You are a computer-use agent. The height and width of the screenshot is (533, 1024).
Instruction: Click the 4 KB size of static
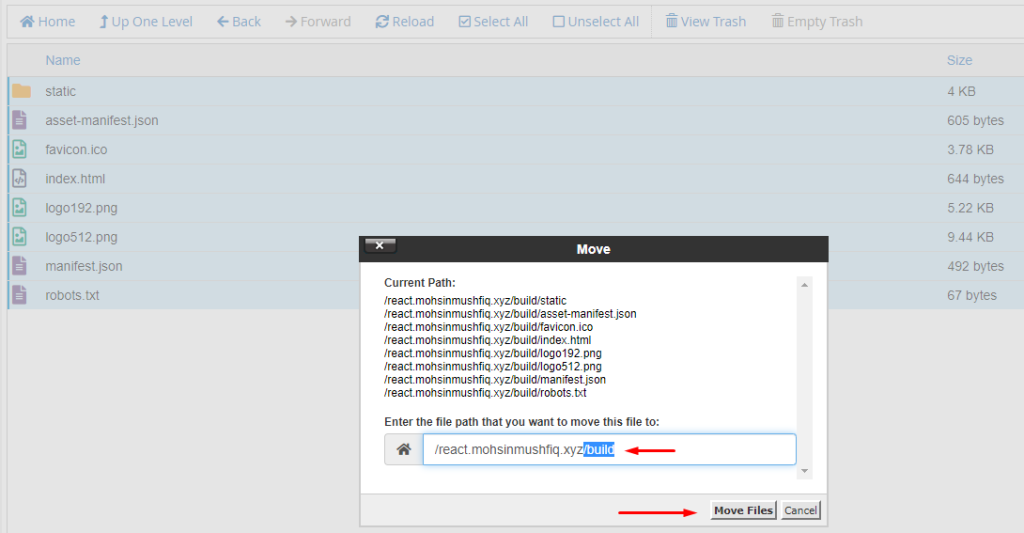coord(961,91)
